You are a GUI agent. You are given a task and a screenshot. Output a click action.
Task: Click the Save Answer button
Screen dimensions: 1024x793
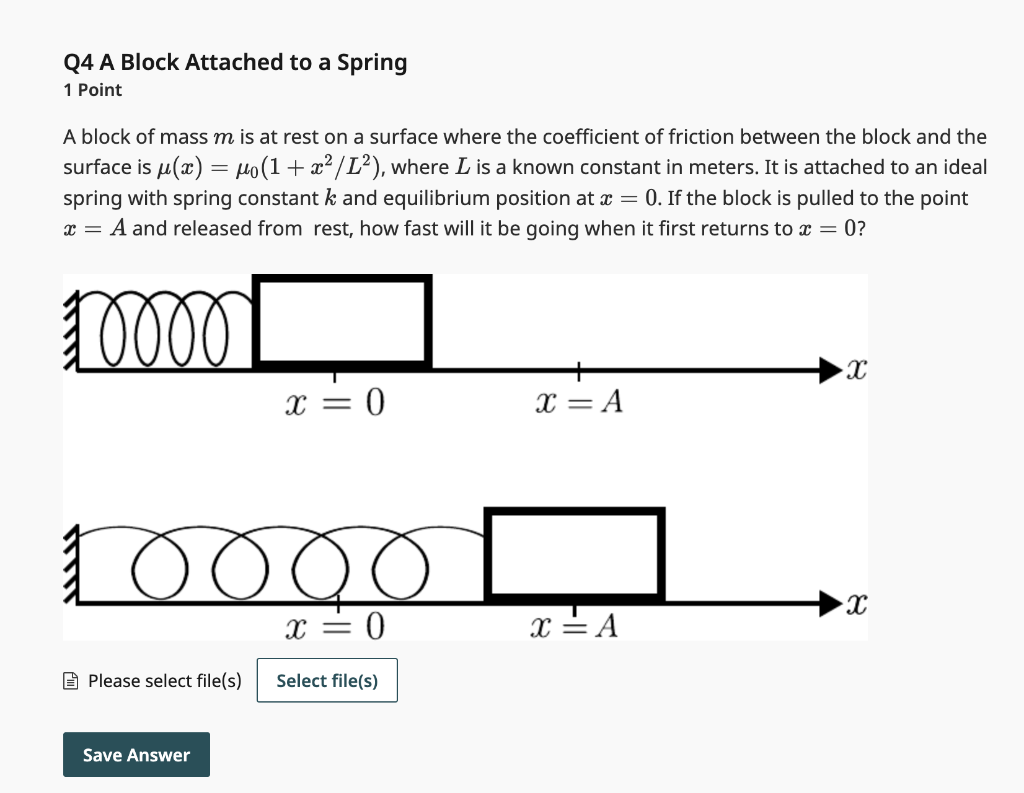pos(136,754)
